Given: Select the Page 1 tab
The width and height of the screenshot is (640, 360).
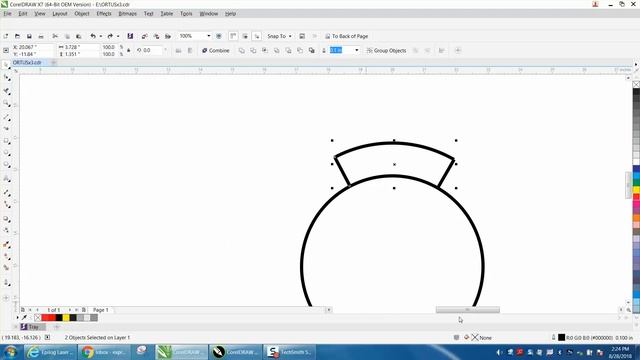Looking at the screenshot, I should (x=100, y=310).
